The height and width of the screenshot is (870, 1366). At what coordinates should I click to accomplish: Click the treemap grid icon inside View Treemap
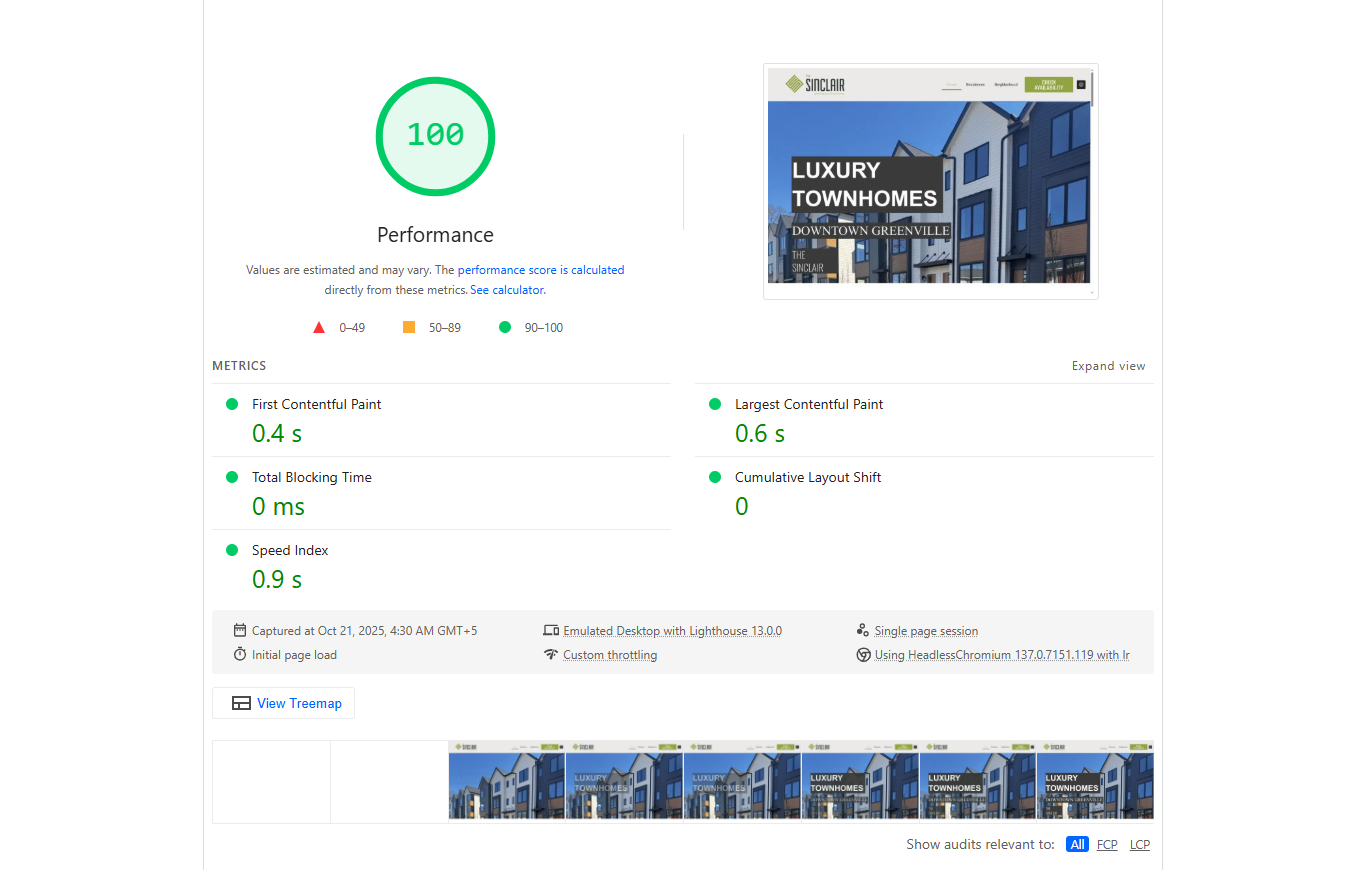(241, 703)
